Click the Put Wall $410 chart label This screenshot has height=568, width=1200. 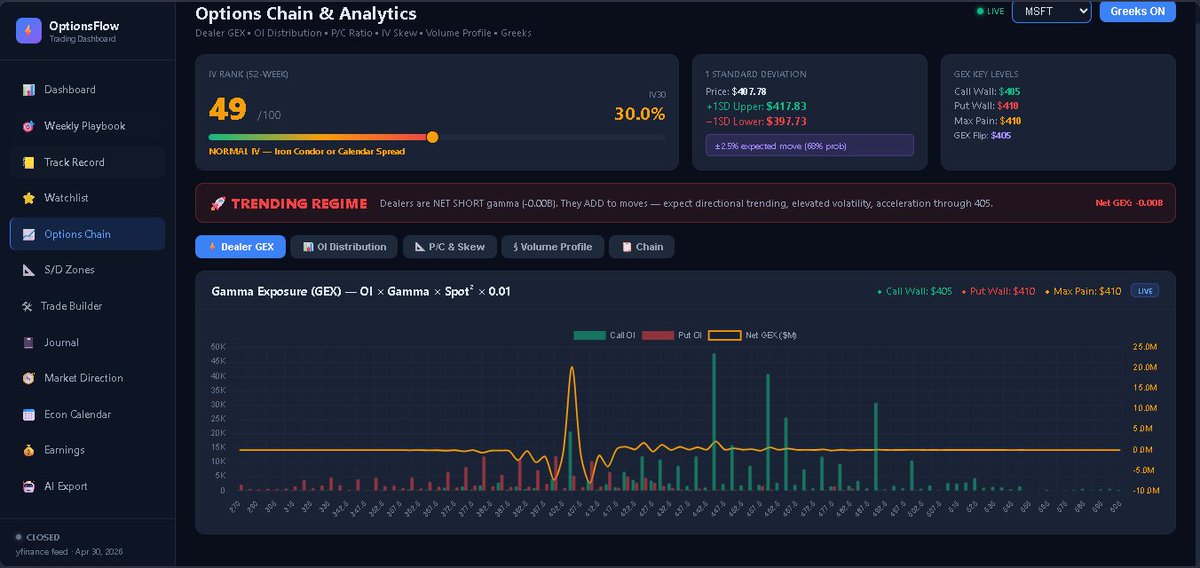tap(997, 292)
